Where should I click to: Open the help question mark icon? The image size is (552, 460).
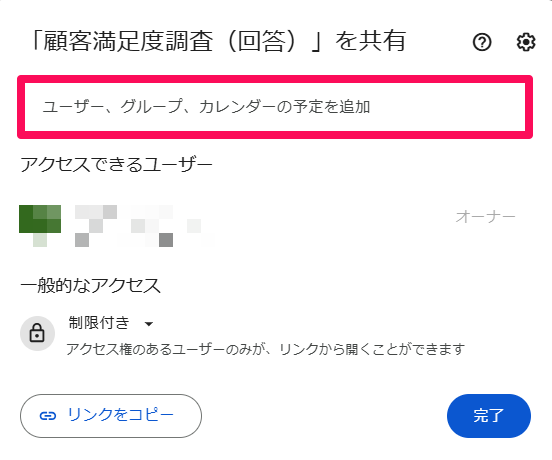point(482,42)
